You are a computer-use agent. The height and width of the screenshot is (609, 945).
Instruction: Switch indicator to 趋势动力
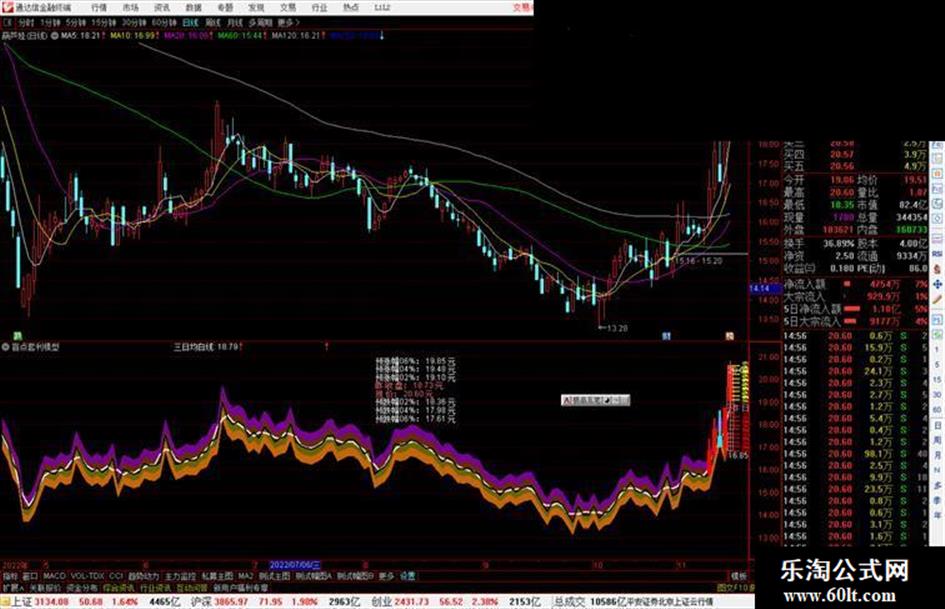click(x=143, y=576)
